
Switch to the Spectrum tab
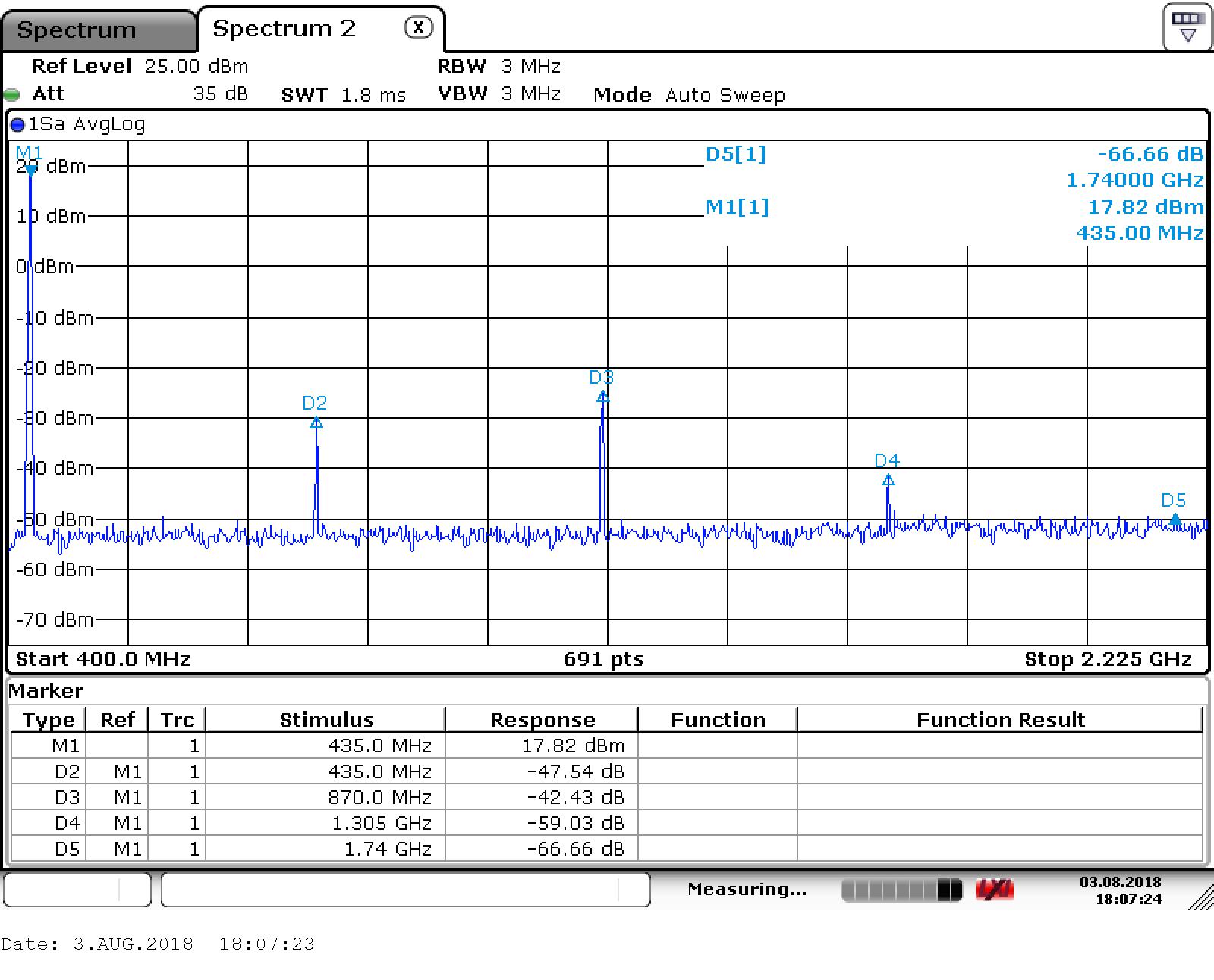point(99,30)
